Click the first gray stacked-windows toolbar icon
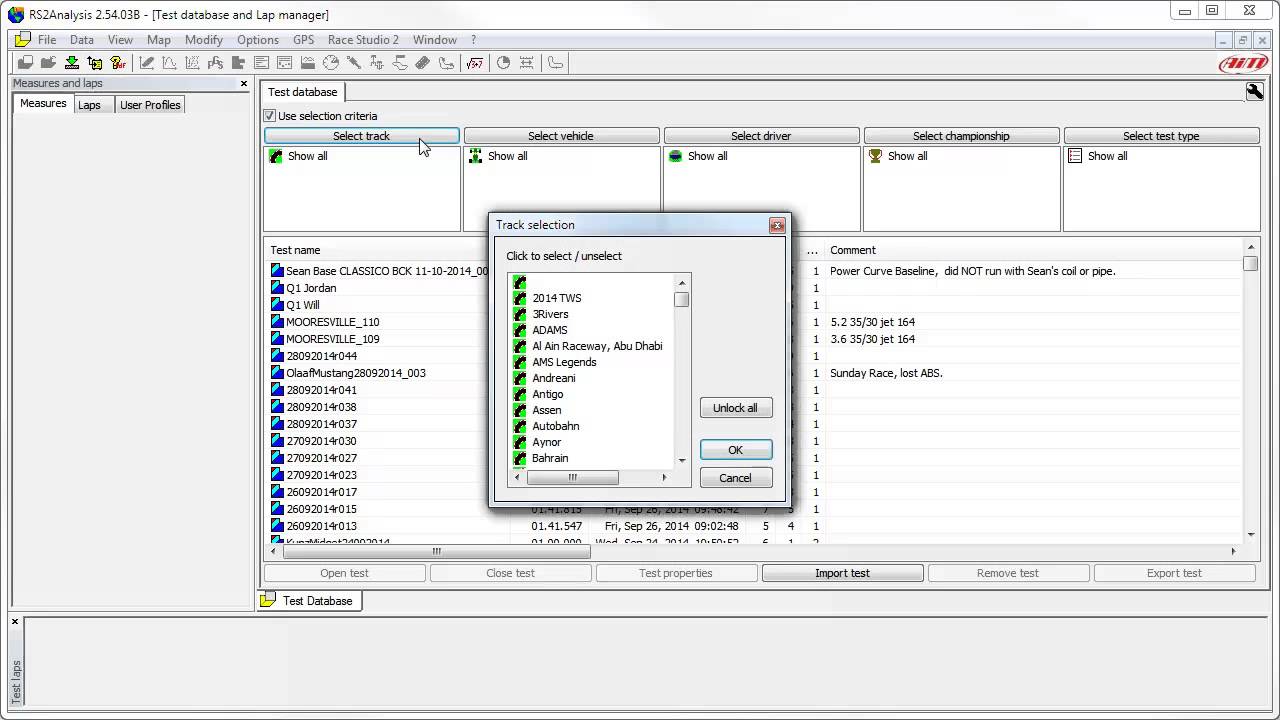The image size is (1280, 720). pyautogui.click(x=25, y=62)
